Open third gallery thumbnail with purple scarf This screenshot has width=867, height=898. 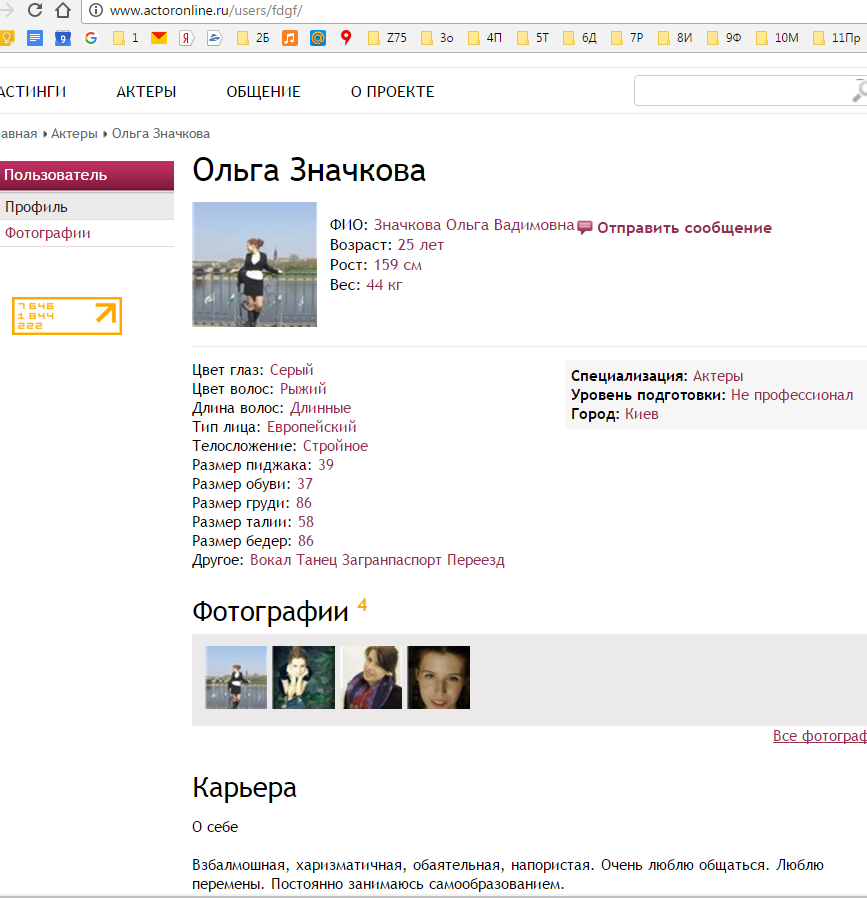click(372, 678)
